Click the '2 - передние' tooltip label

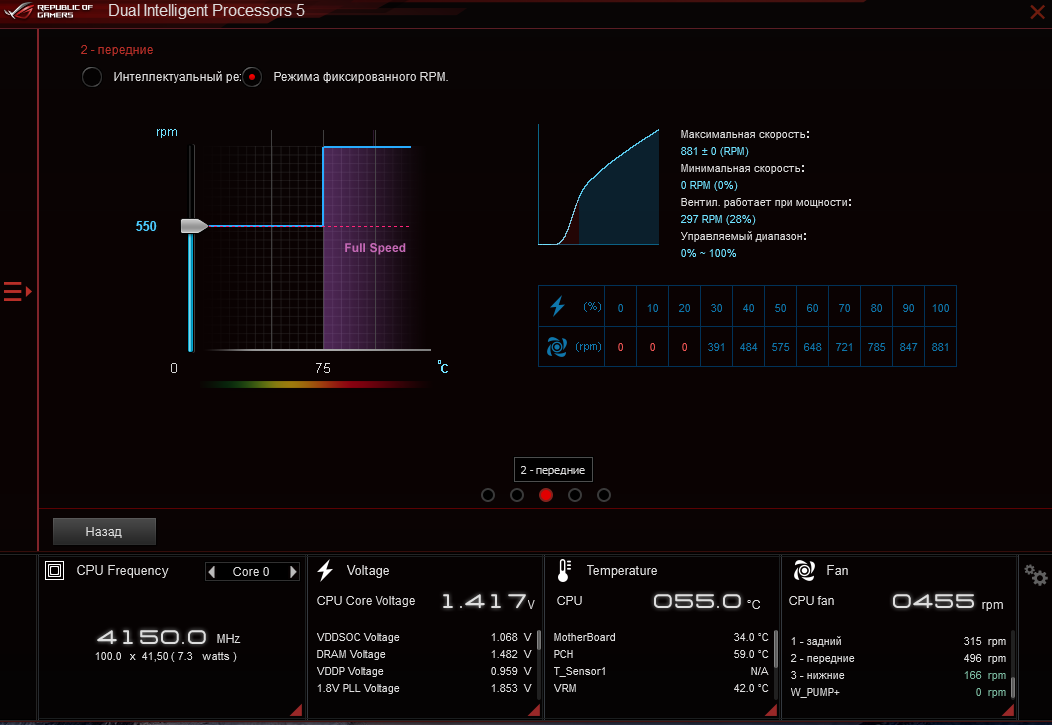point(553,469)
